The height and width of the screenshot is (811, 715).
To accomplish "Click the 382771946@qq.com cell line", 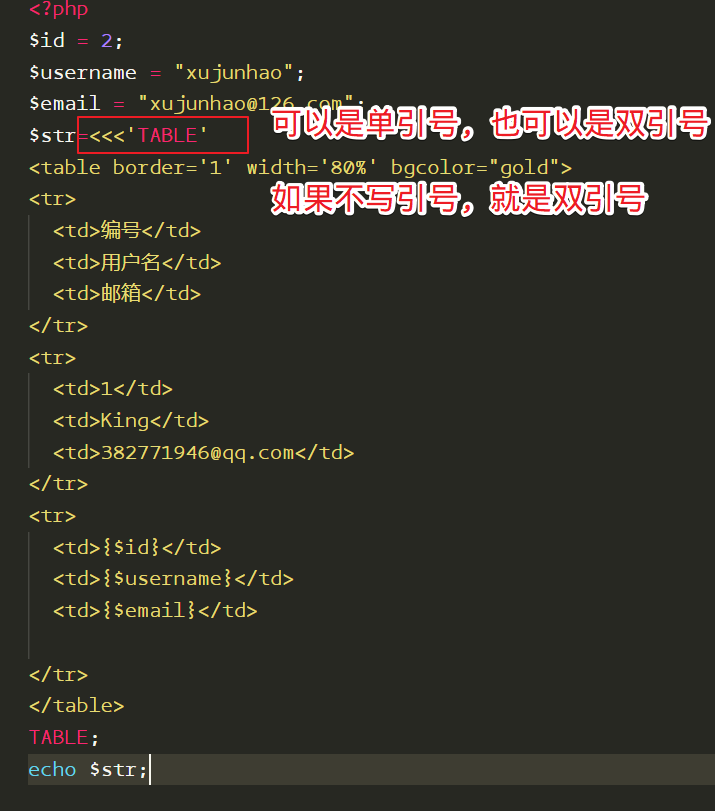I will pos(203,453).
